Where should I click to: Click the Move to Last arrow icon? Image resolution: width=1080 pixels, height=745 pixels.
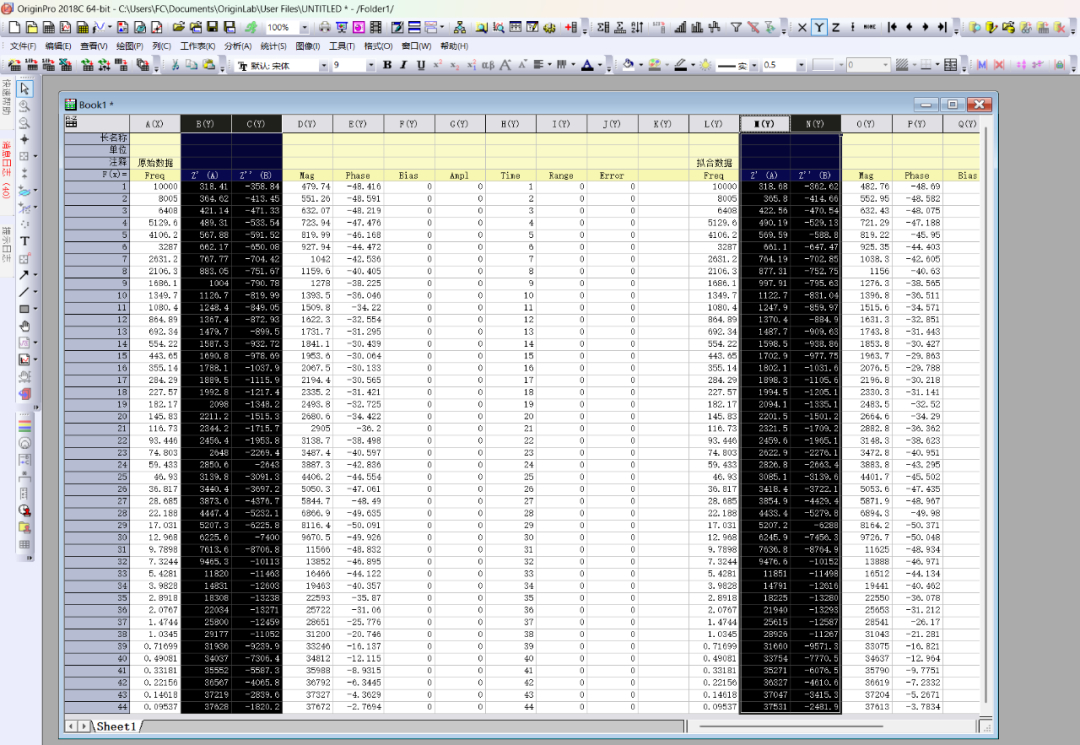942,28
